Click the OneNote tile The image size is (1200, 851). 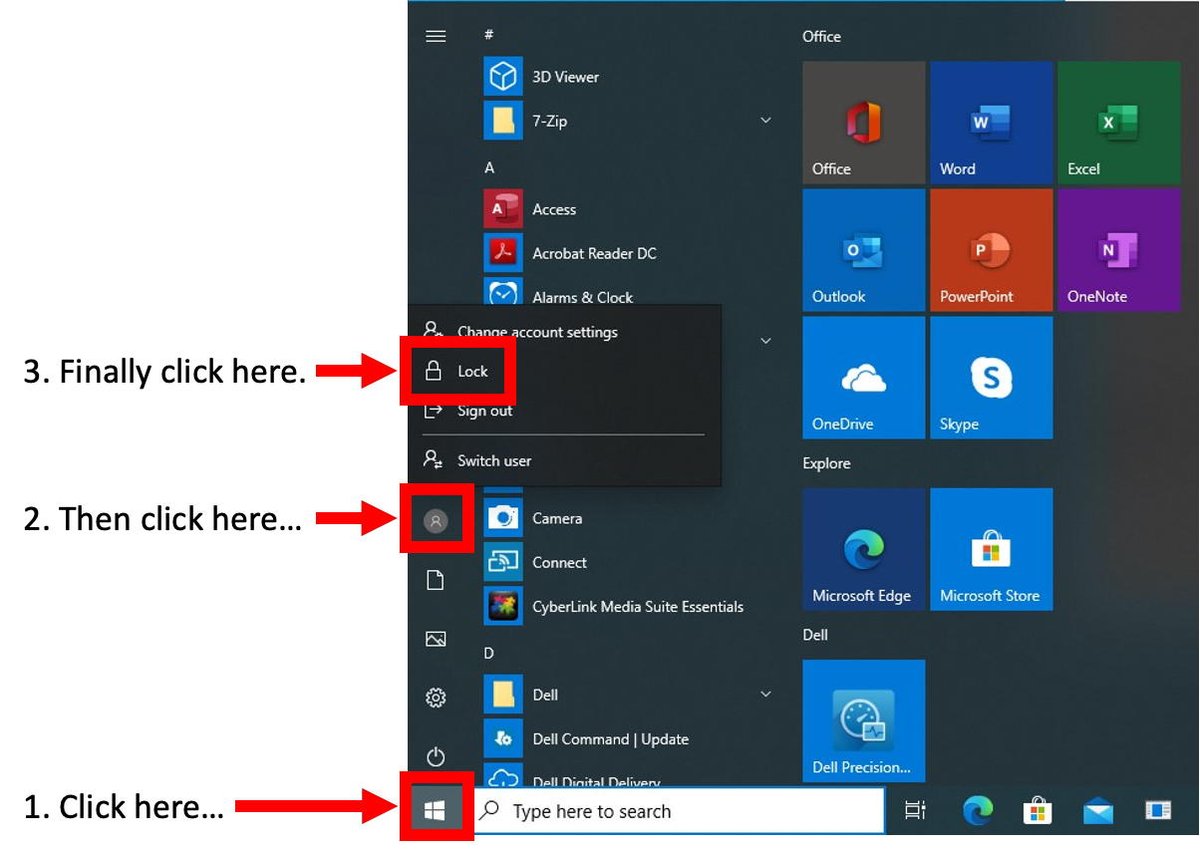[x=1118, y=250]
